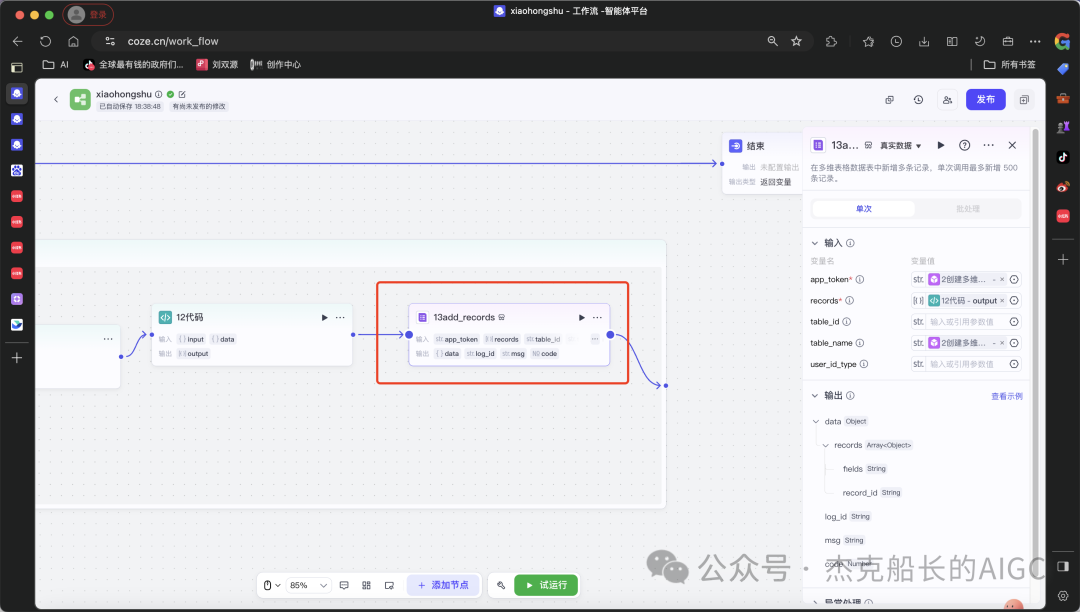Click the 登录 profile button in browser

click(x=88, y=14)
